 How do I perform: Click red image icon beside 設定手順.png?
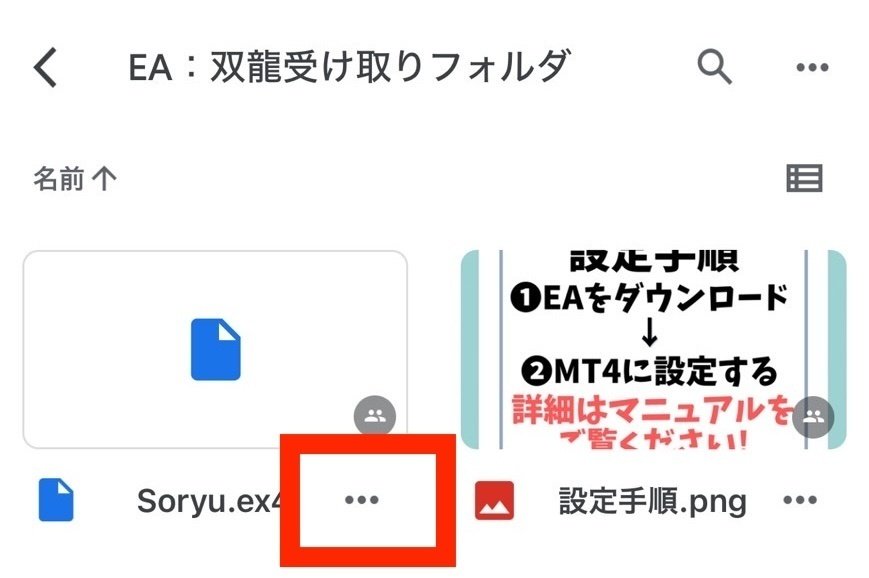coord(494,500)
